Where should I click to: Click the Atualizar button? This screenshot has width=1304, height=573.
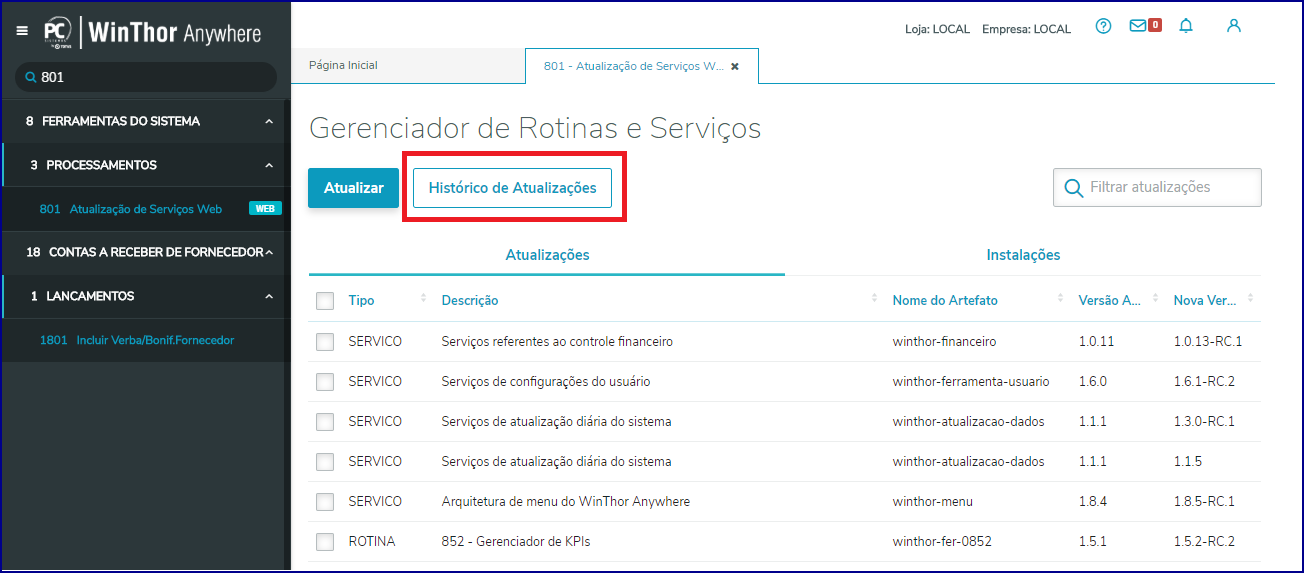pos(353,188)
